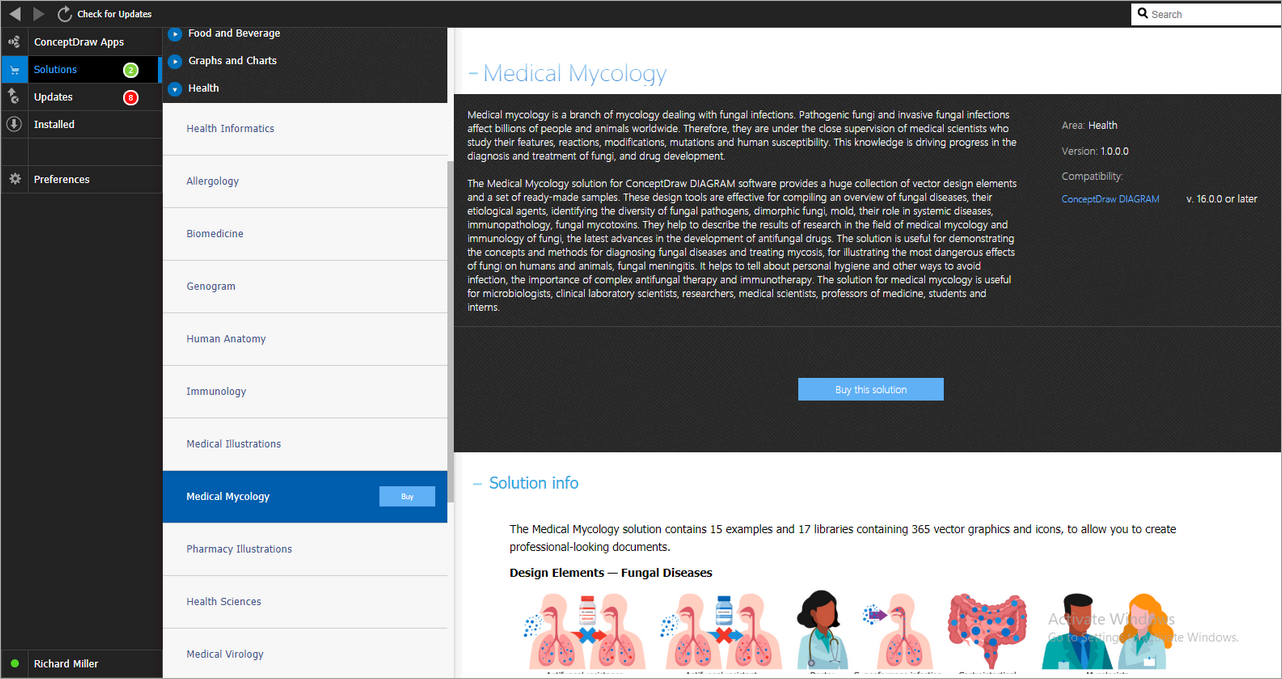Click the Buy button on Medical Mycology
1282x679 pixels.
[407, 496]
